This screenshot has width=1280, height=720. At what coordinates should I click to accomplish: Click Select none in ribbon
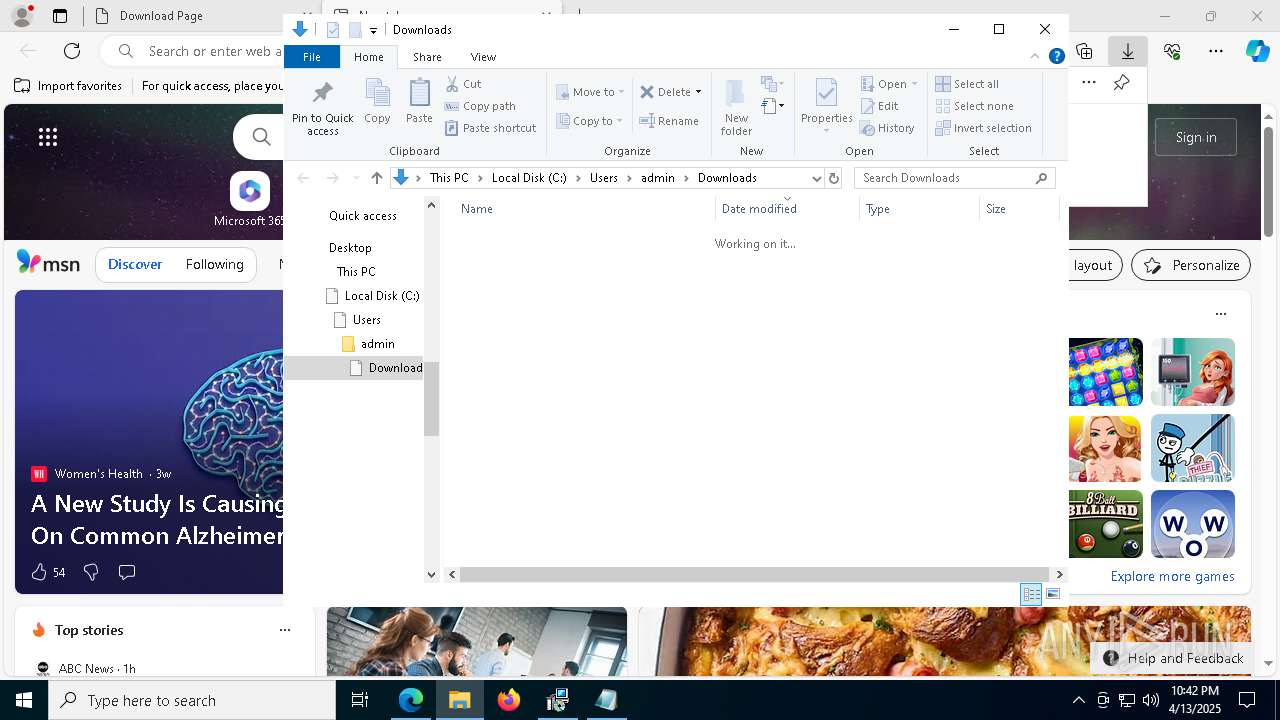pos(974,106)
